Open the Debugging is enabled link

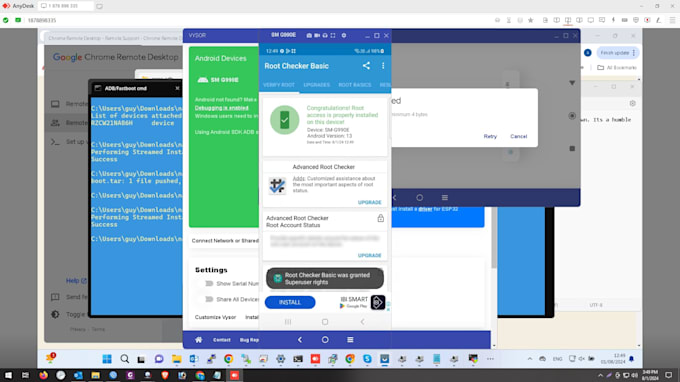222,108
